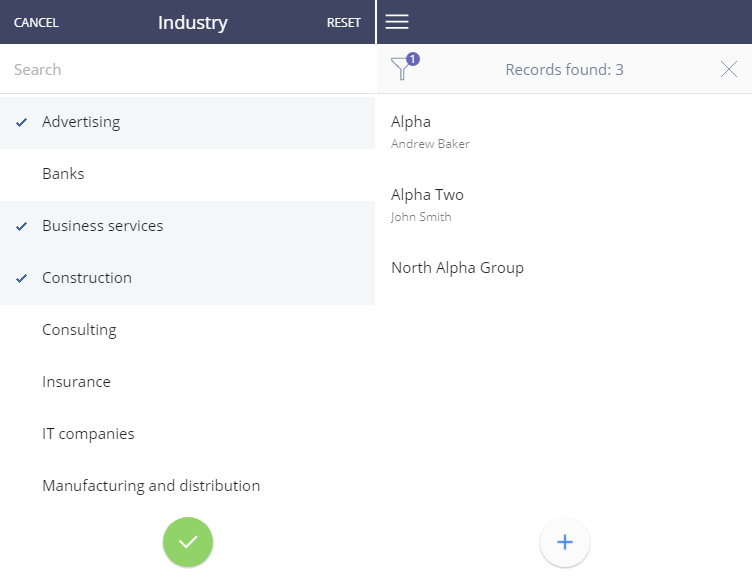The height and width of the screenshot is (587, 752).
Task: Uncheck the Advertising industry
Action: point(188,122)
